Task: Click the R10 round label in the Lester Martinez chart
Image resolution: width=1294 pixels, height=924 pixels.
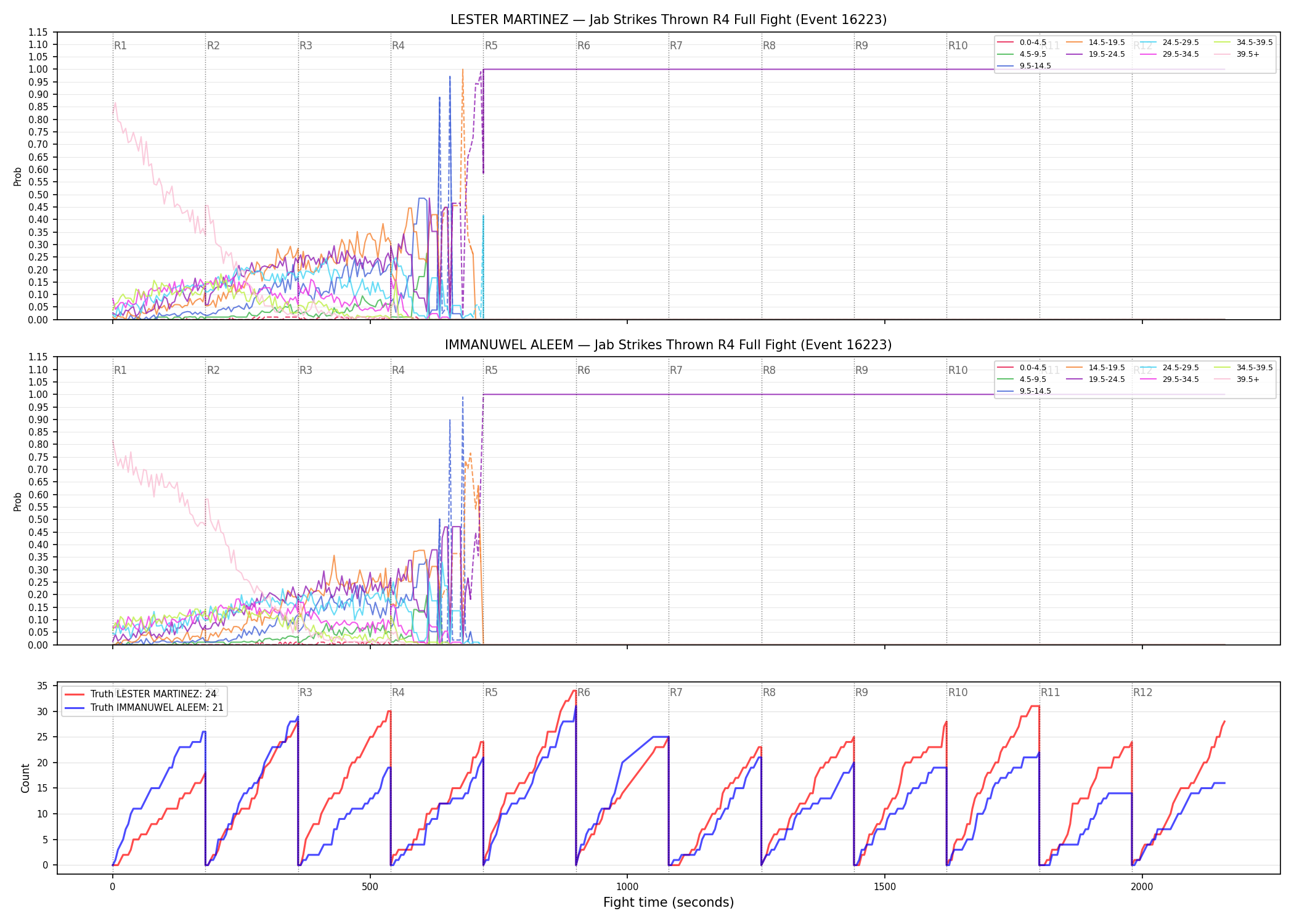Action: 958,46
